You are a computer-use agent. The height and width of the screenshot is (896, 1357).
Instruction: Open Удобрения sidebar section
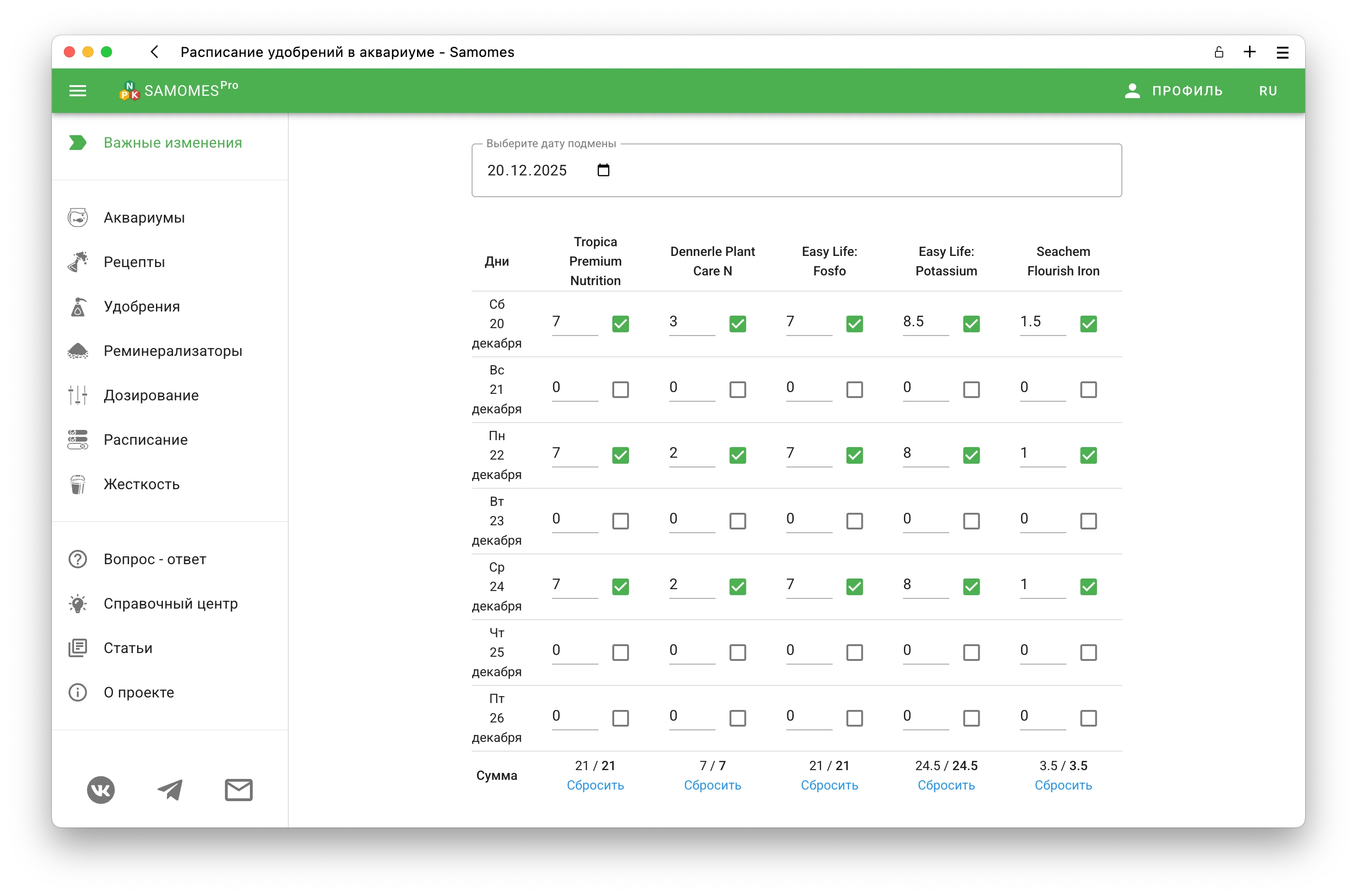pyautogui.click(x=142, y=306)
